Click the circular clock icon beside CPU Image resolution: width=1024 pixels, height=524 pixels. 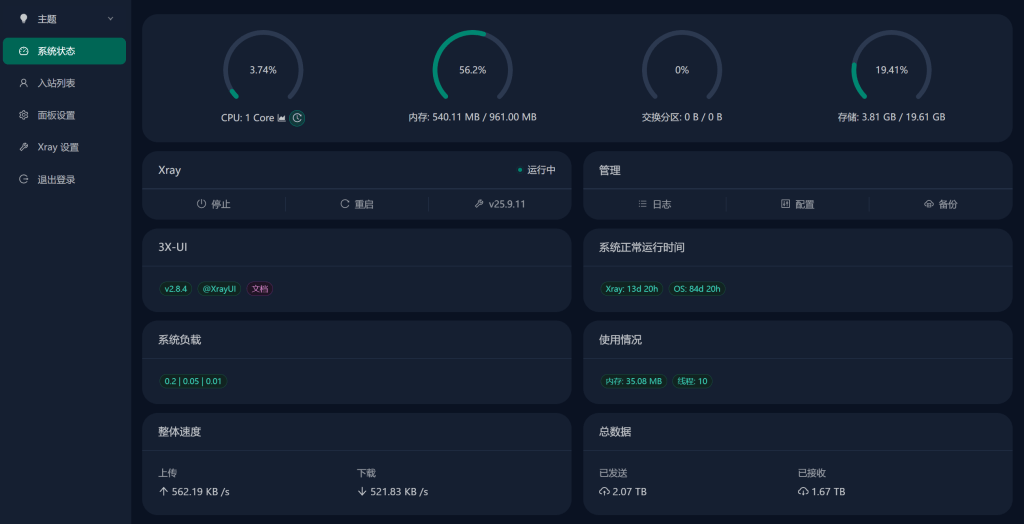coord(297,118)
